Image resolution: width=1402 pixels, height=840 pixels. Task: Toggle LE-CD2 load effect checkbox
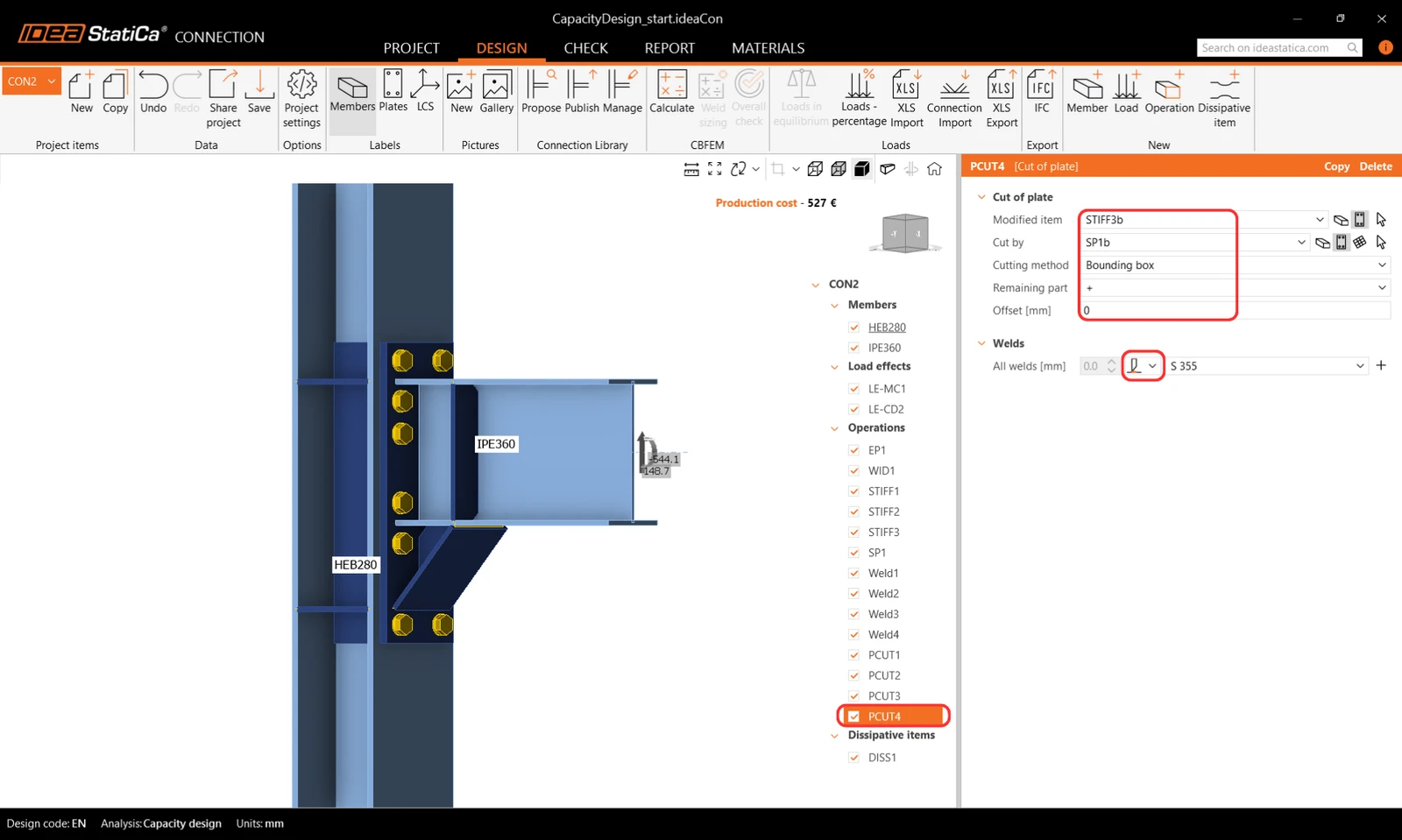(x=854, y=409)
